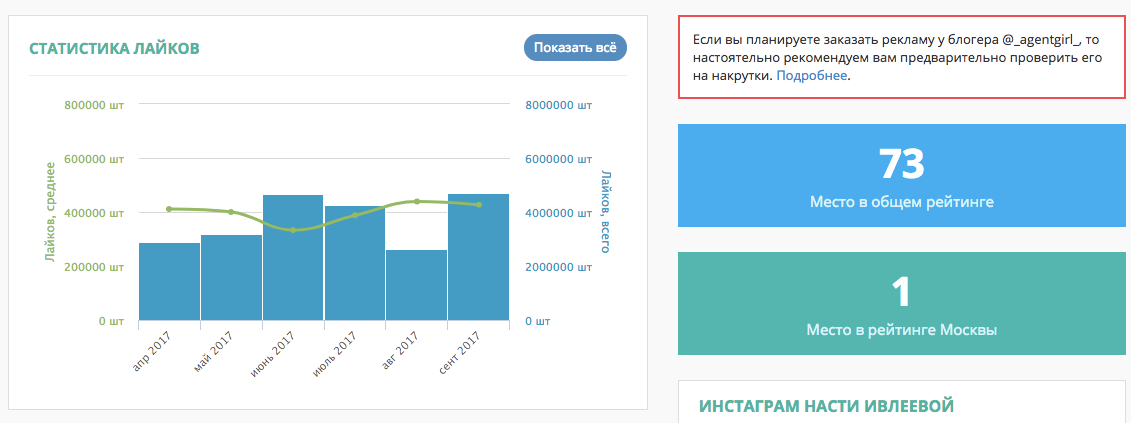Click the green line point for авг 2017

416,201
